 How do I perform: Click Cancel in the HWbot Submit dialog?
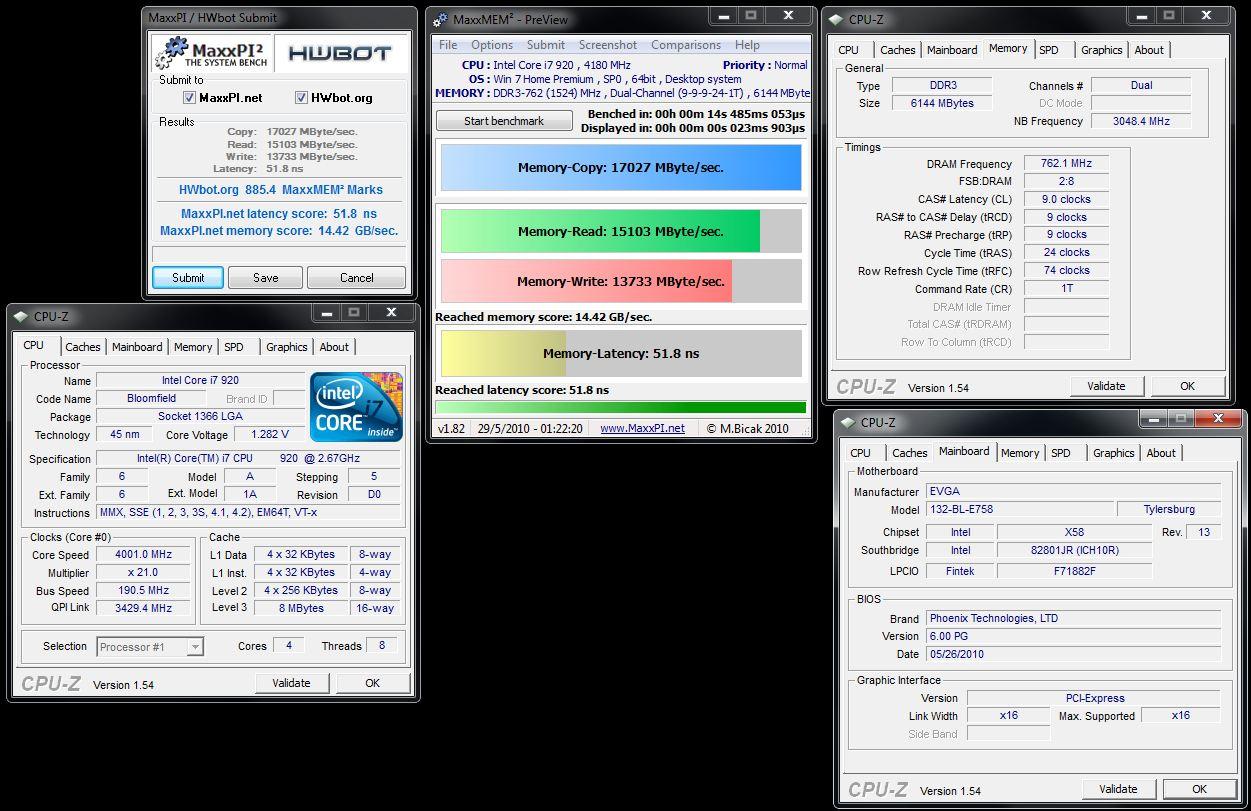[357, 278]
